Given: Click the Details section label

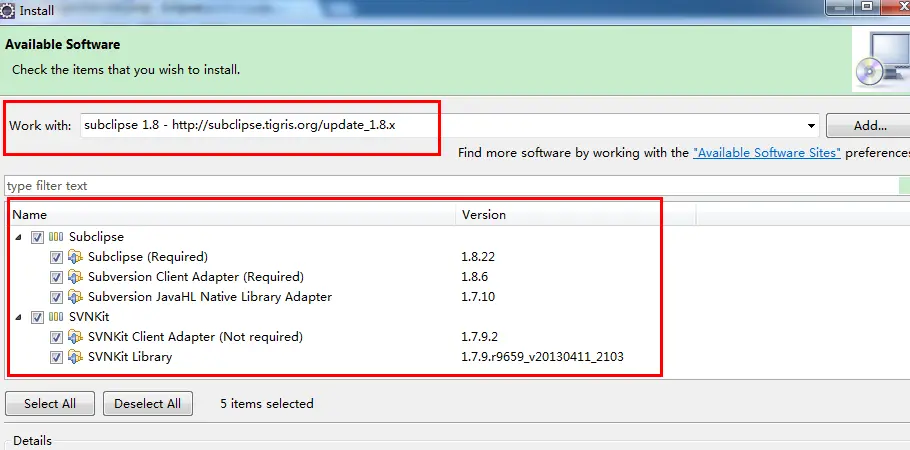Looking at the screenshot, I should coord(32,441).
